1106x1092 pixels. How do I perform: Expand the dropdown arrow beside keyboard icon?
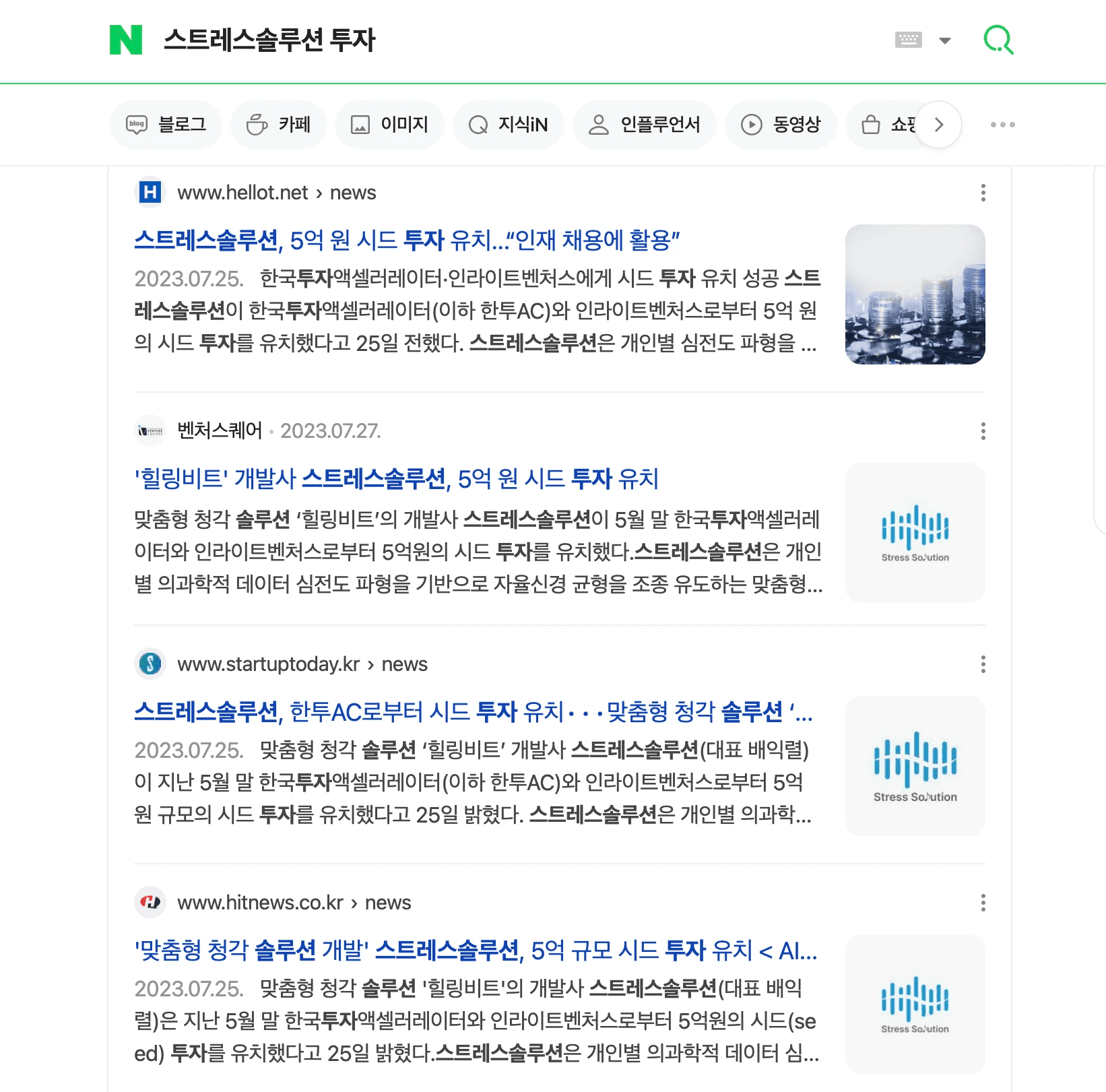tap(945, 40)
